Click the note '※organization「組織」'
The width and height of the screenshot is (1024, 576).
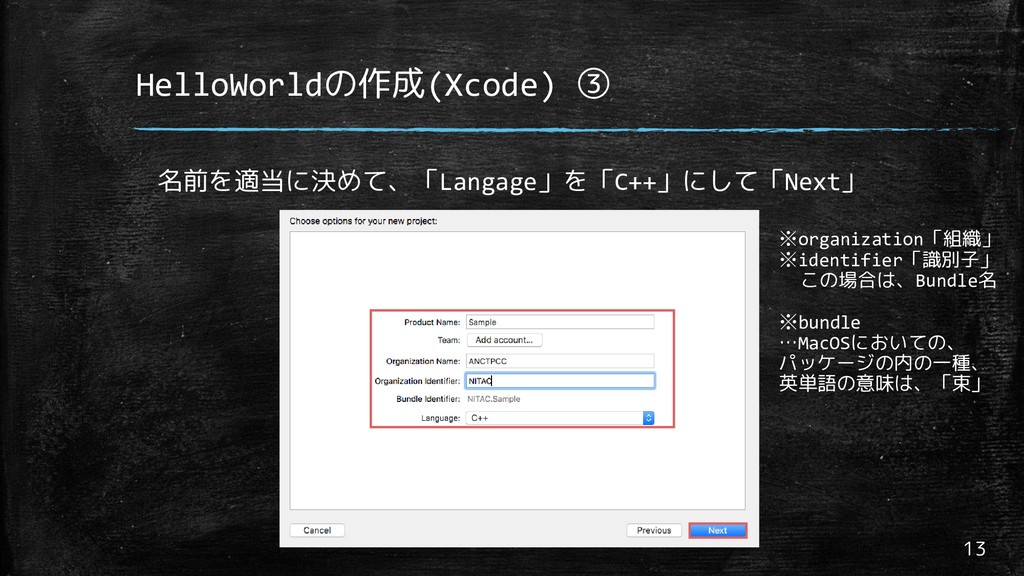click(887, 239)
